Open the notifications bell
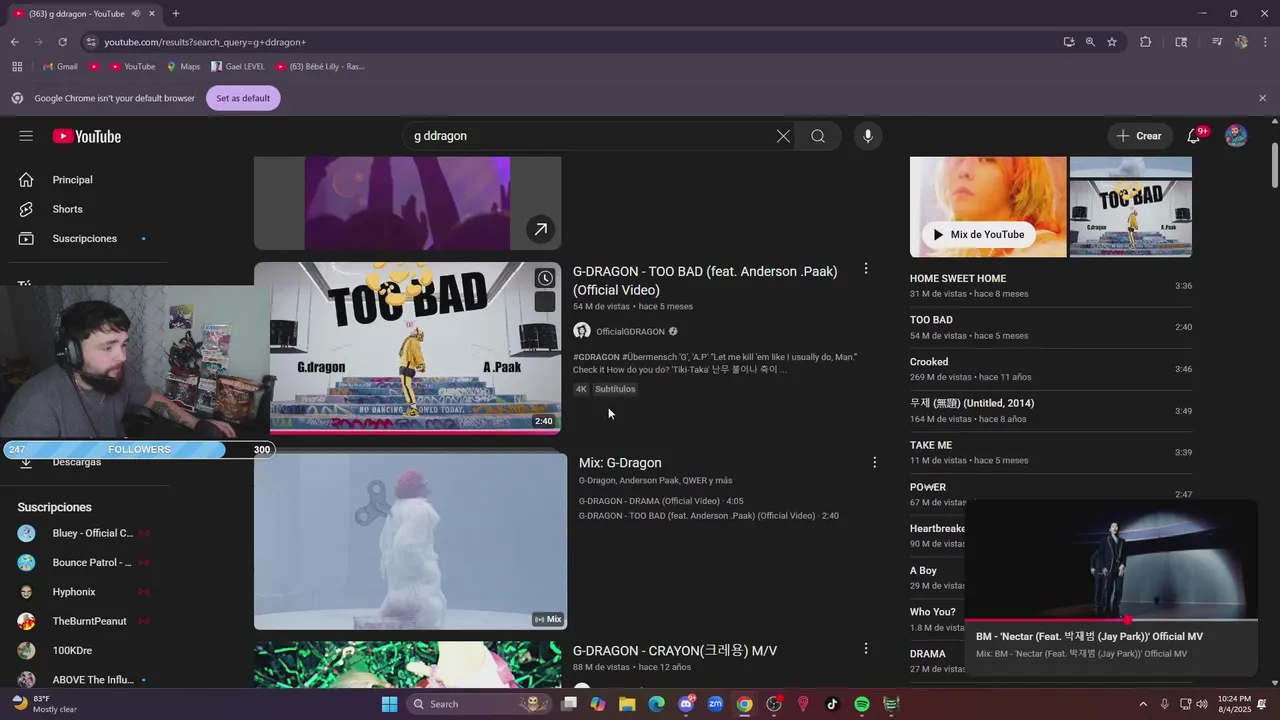Screen dimensions: 1280x720 (x=1194, y=136)
